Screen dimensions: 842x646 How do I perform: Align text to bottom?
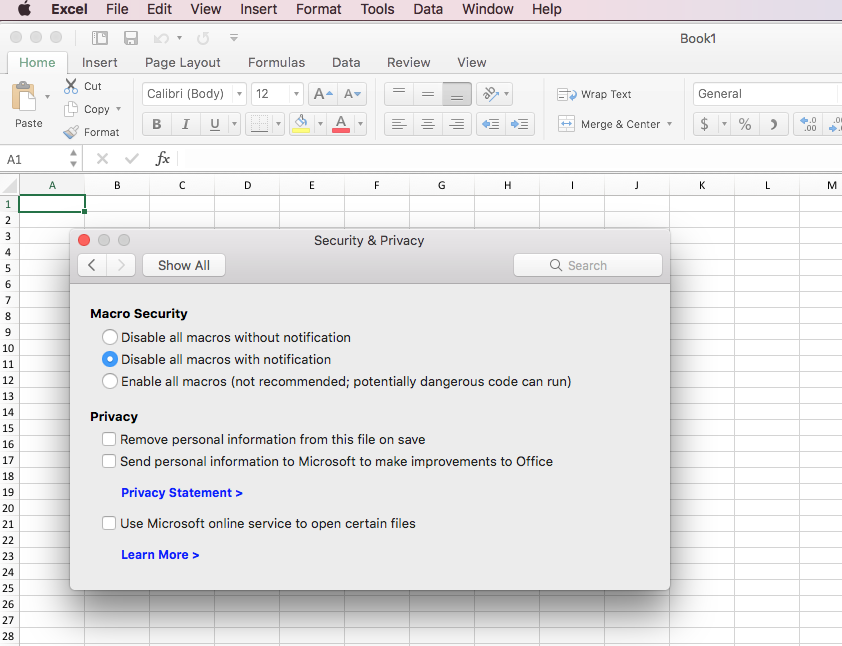coord(457,94)
